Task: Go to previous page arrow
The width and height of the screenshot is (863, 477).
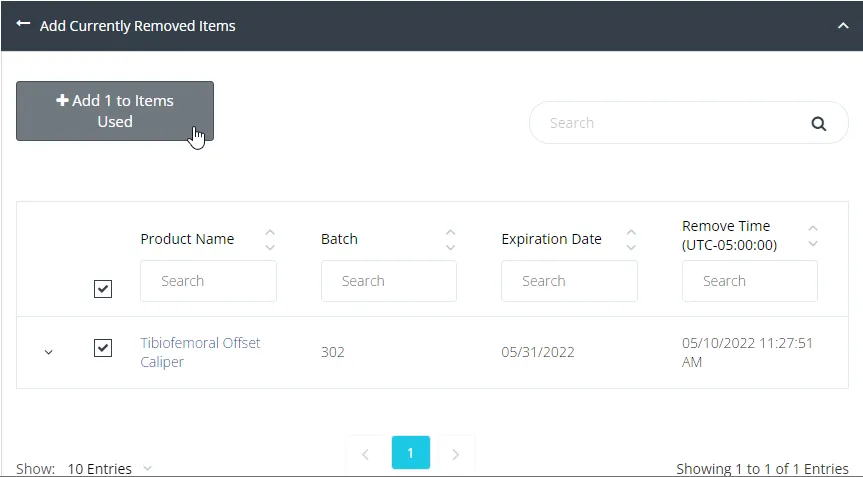Action: coord(365,454)
